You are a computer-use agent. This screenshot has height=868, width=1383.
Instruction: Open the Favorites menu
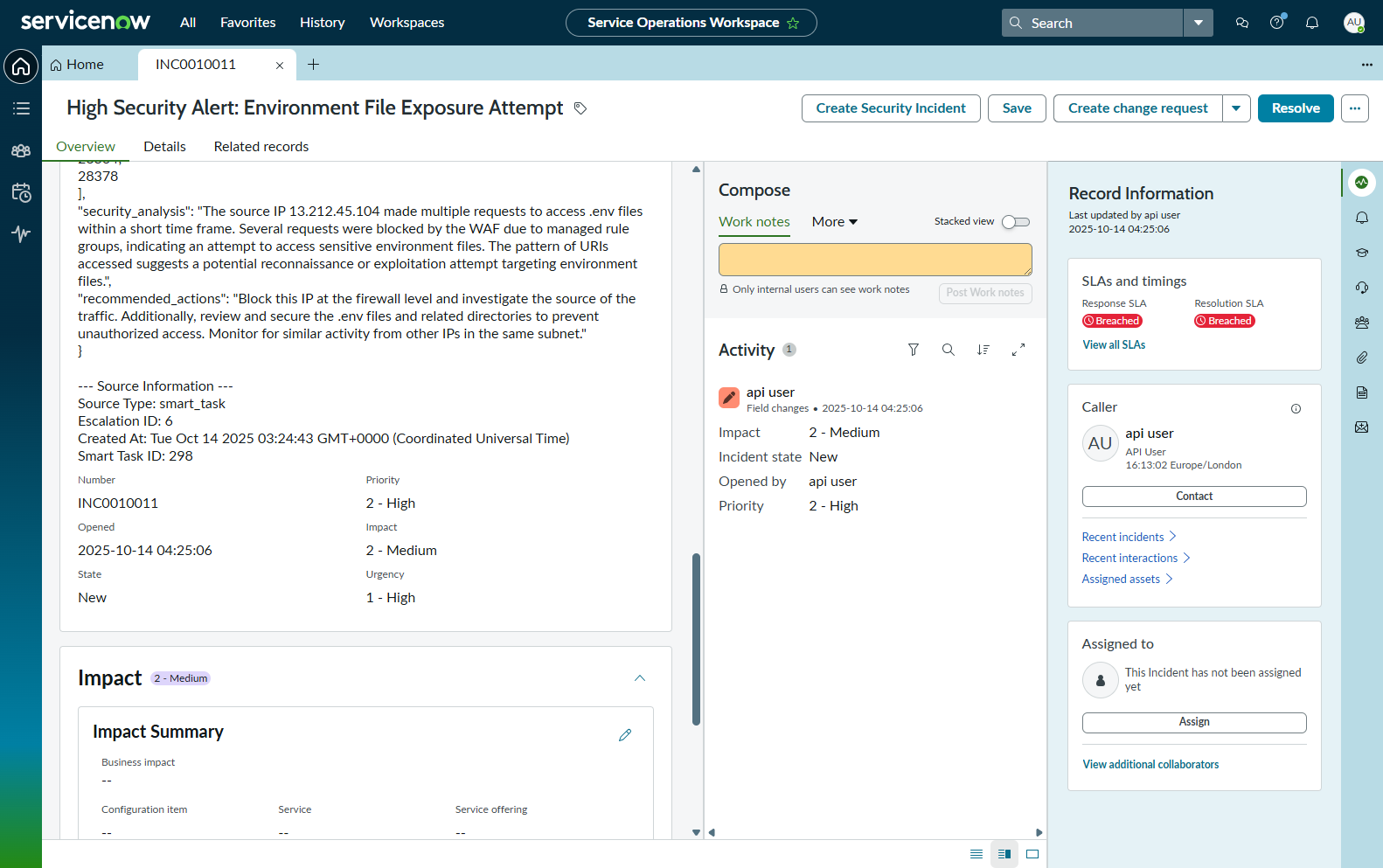point(248,23)
